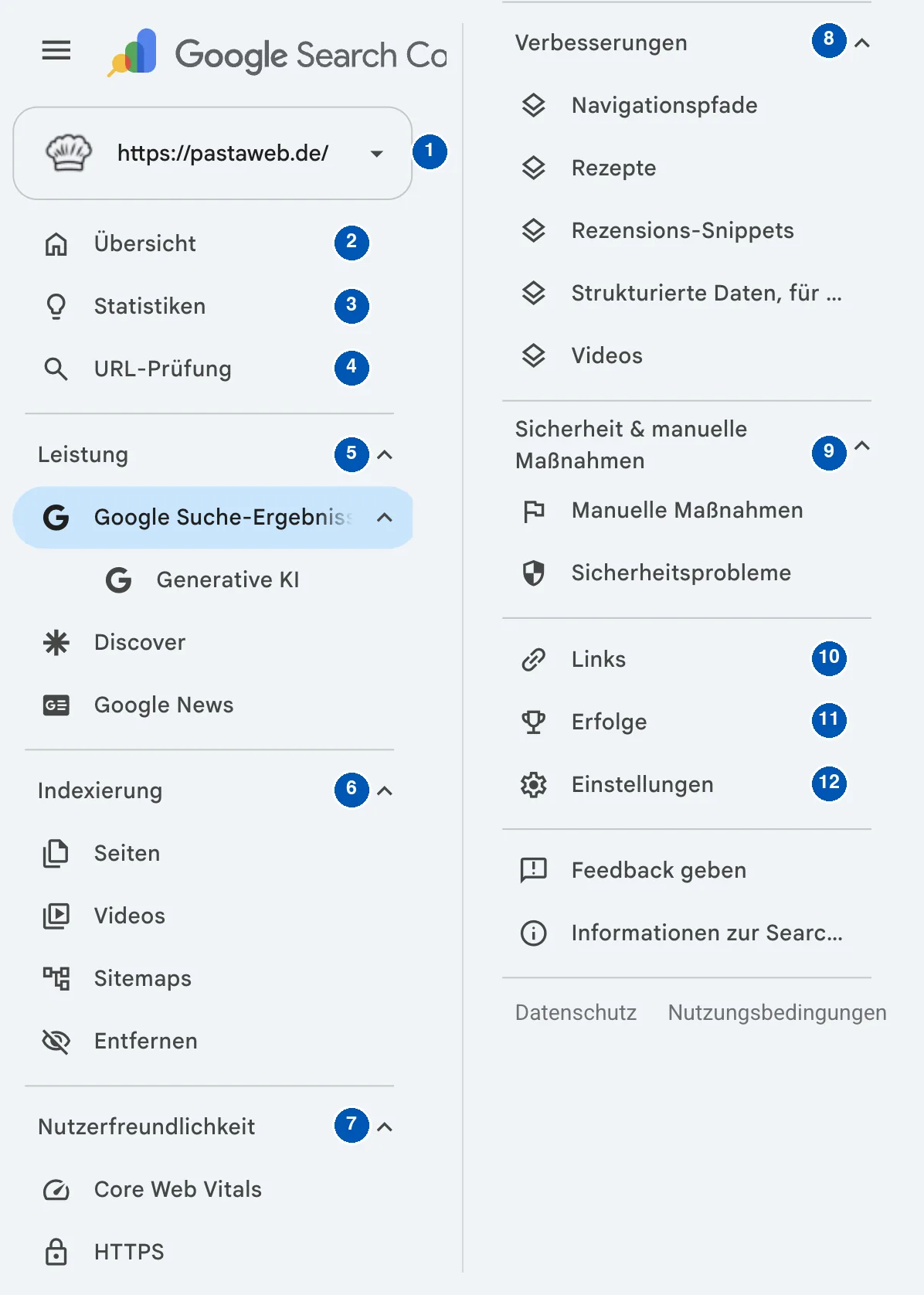The width and height of the screenshot is (924, 1295).
Task: Click the Übersicht home icon
Action: pyautogui.click(x=56, y=243)
